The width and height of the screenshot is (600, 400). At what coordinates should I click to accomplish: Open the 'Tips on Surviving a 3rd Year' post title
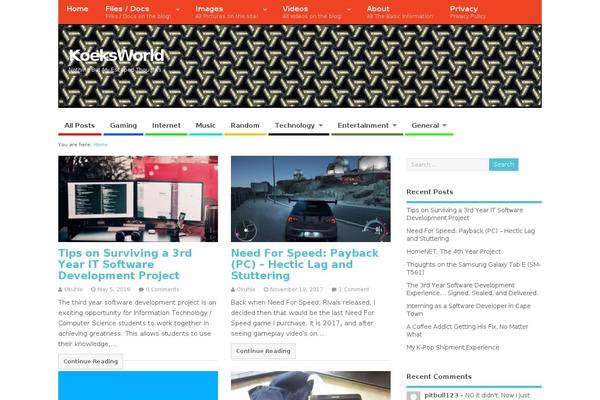pos(125,264)
